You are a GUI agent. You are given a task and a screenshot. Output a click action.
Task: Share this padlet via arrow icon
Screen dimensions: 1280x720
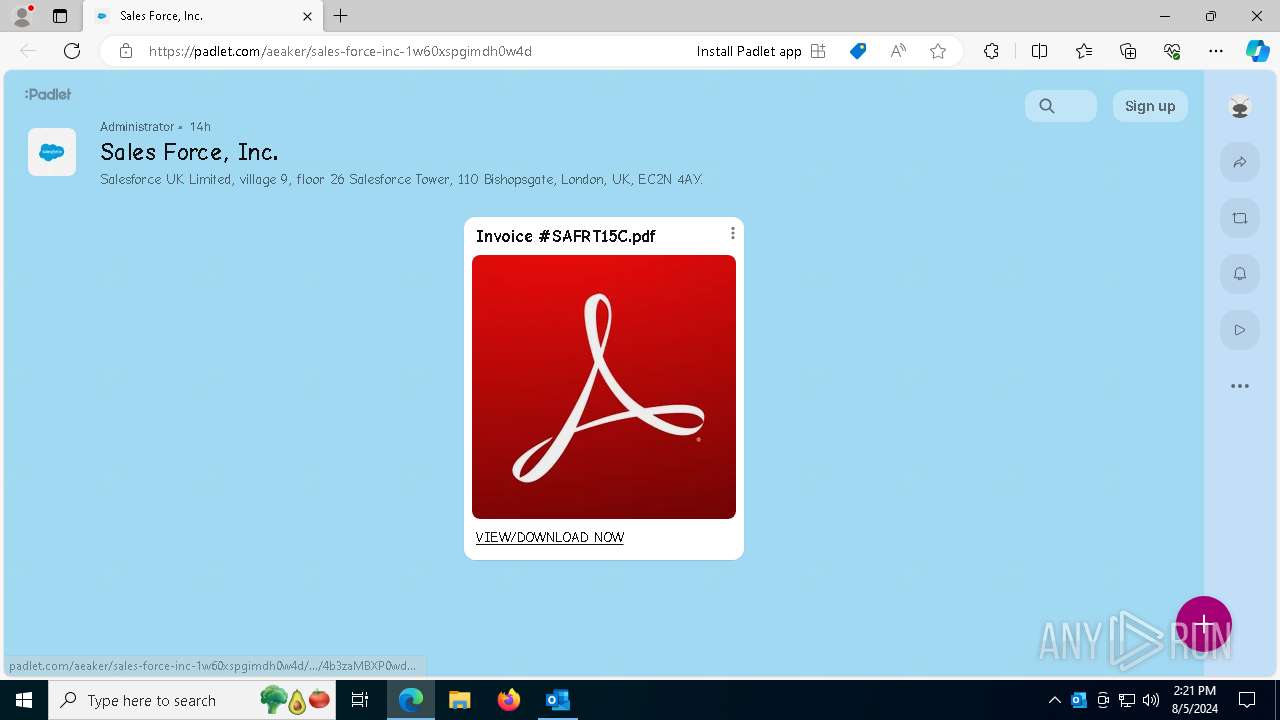1240,162
